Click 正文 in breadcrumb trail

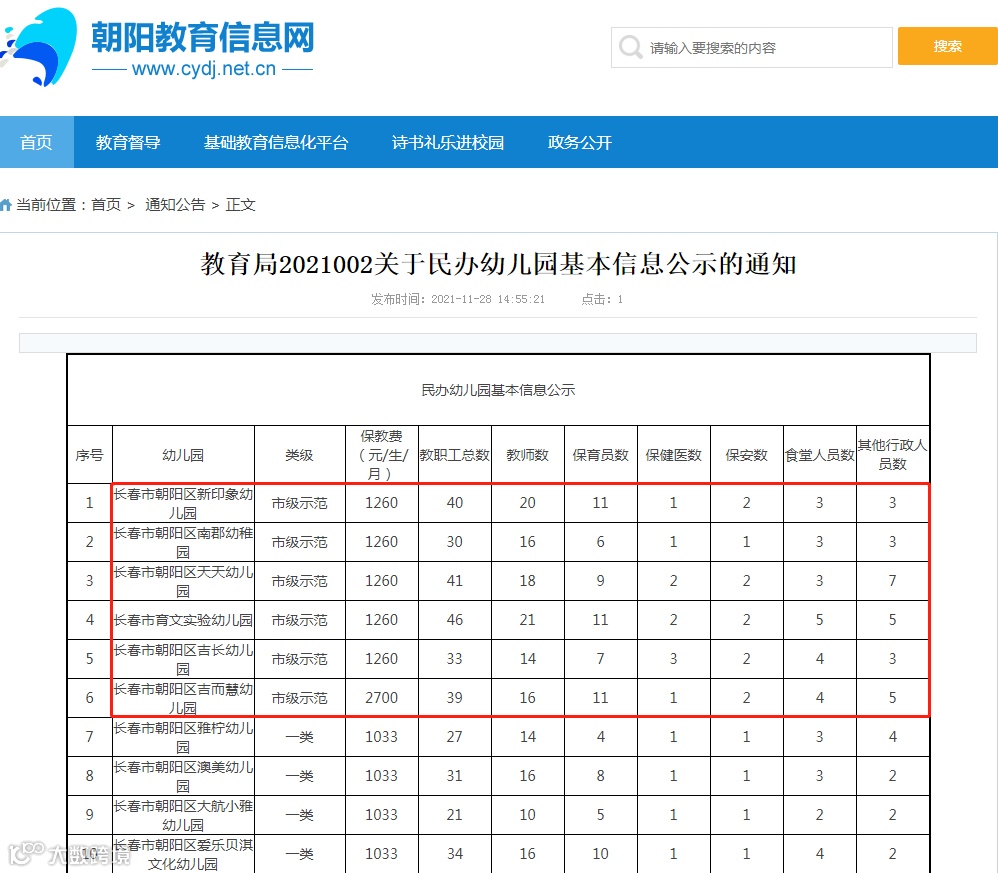point(241,205)
